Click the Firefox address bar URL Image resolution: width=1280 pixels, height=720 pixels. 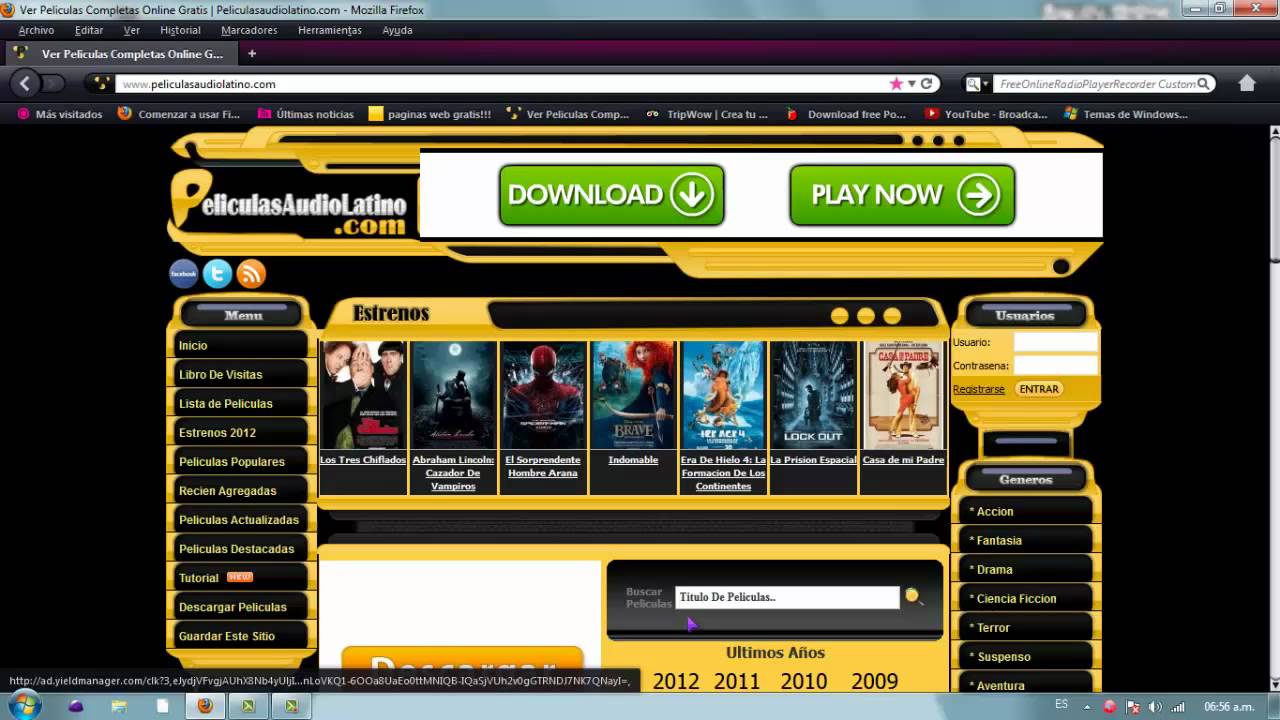point(500,84)
